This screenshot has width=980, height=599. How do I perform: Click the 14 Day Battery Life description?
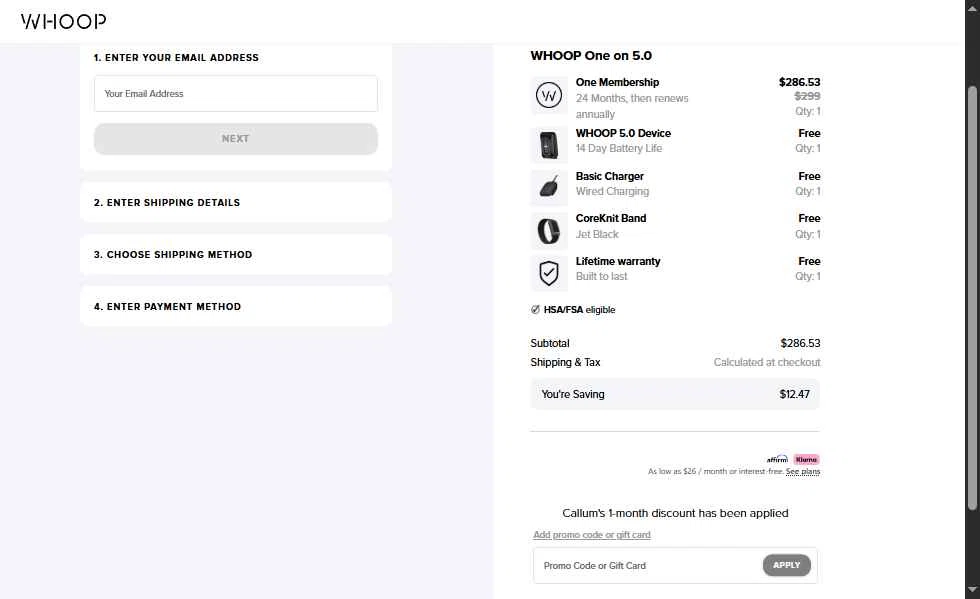619,148
